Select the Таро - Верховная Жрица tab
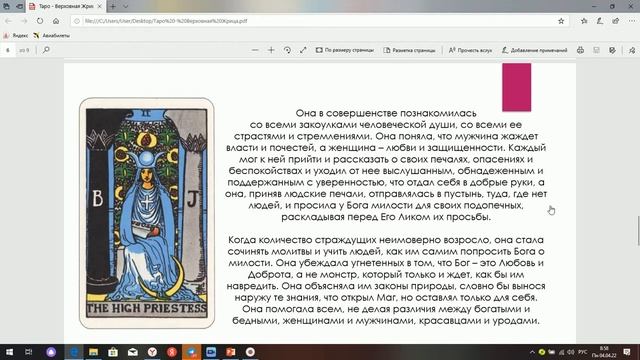Image resolution: width=640 pixels, height=360 pixels. tap(65, 7)
